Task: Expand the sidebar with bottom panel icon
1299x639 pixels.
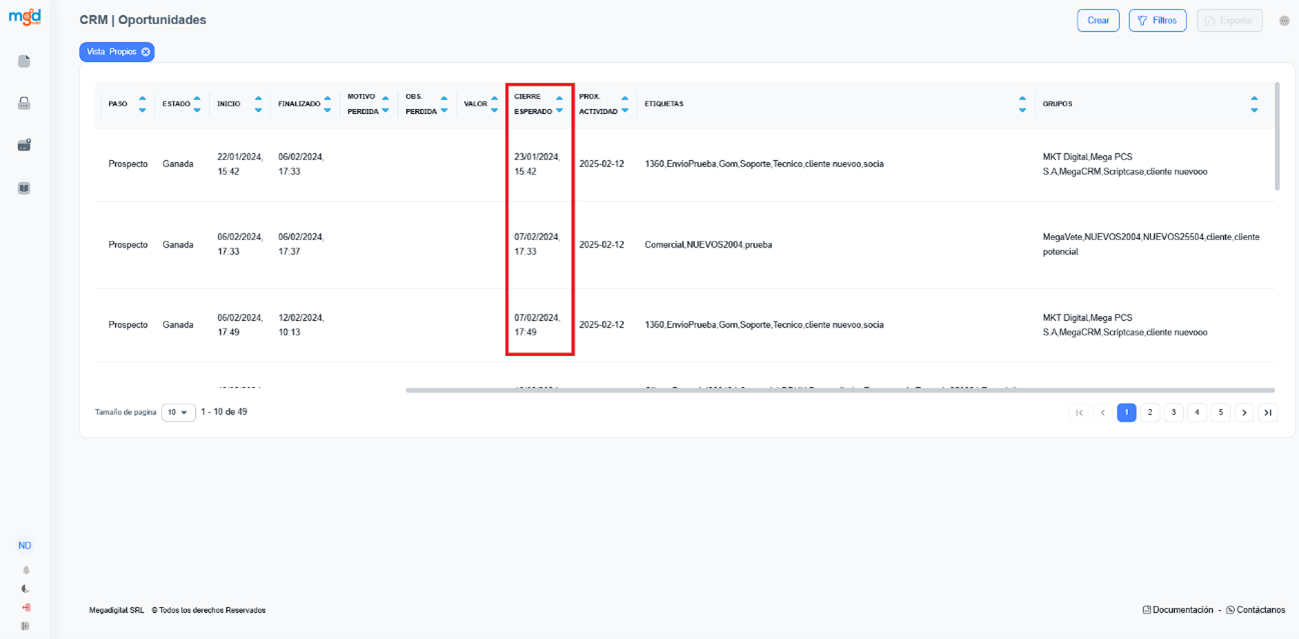Action: pyautogui.click(x=25, y=626)
